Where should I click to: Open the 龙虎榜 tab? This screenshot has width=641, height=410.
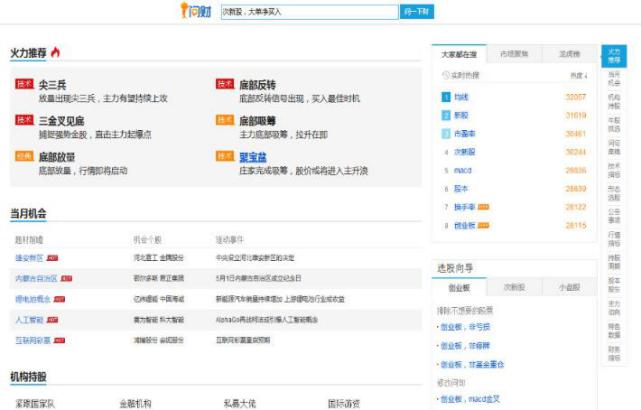click(569, 53)
